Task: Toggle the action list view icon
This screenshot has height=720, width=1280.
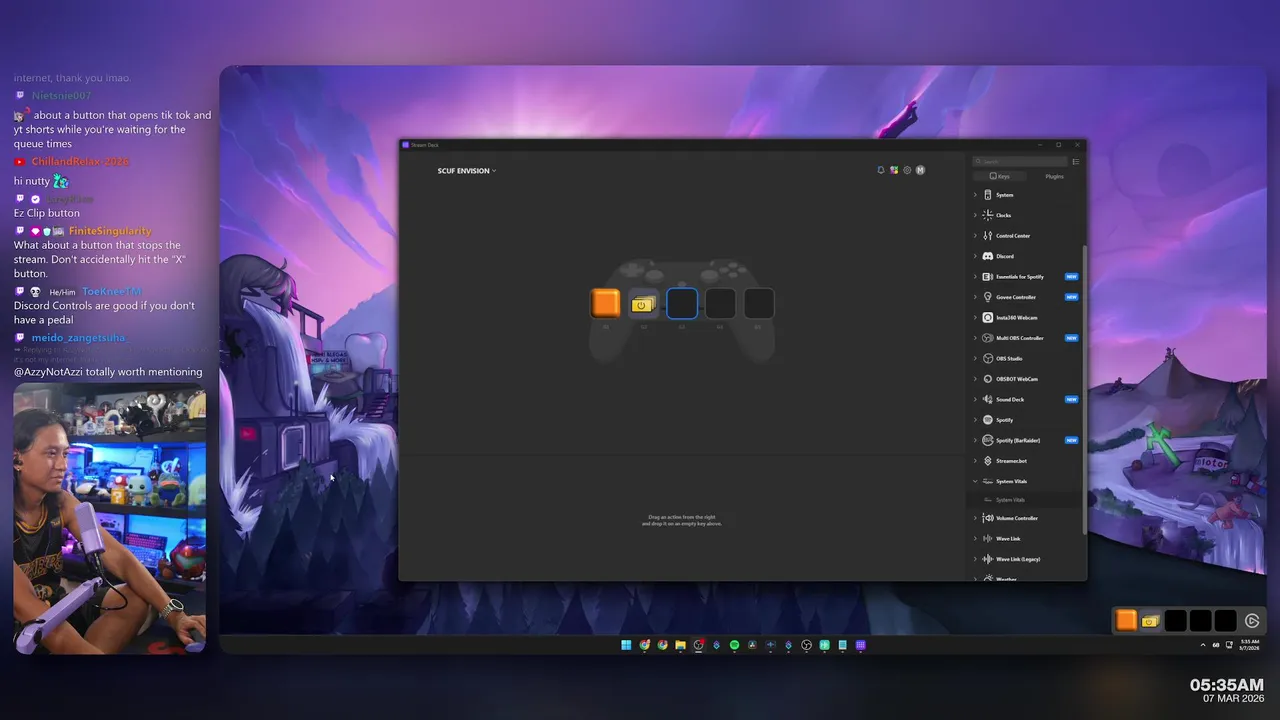Action: point(1076,161)
